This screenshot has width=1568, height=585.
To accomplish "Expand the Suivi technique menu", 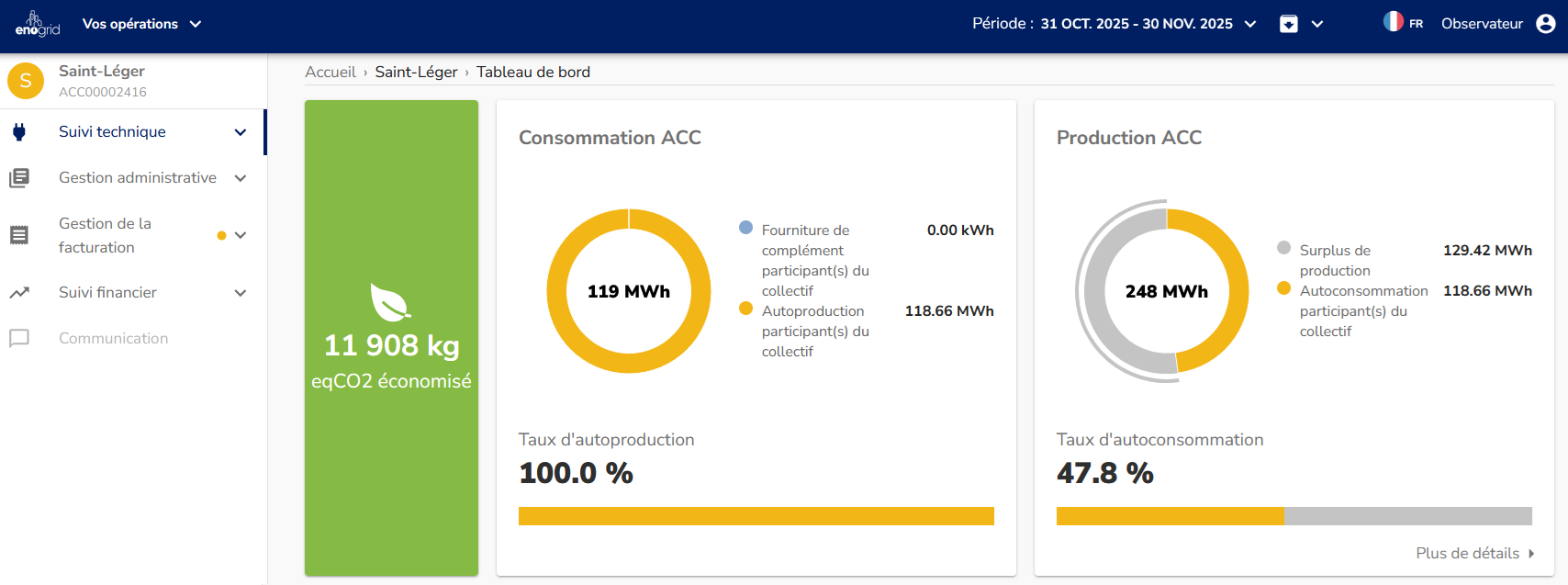I will tap(241, 132).
